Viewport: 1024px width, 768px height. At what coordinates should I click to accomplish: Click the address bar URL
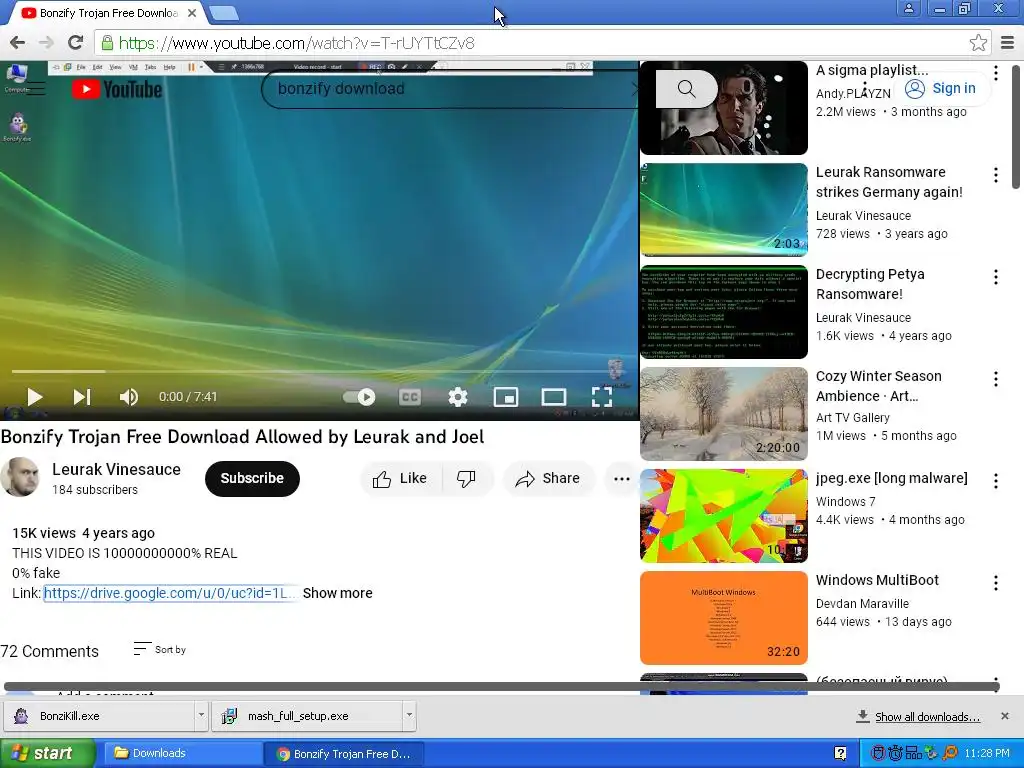[296, 43]
